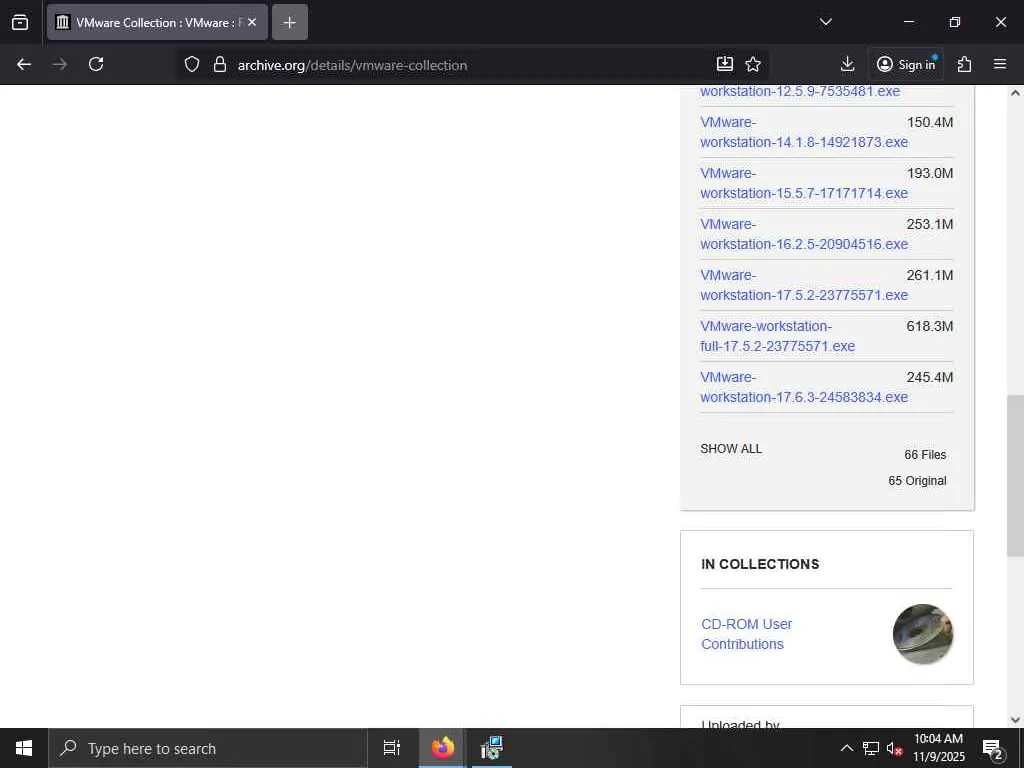The width and height of the screenshot is (1024, 768).
Task: Download VMware-workstation-full-17.5.2-23775571.exe
Action: 777,336
